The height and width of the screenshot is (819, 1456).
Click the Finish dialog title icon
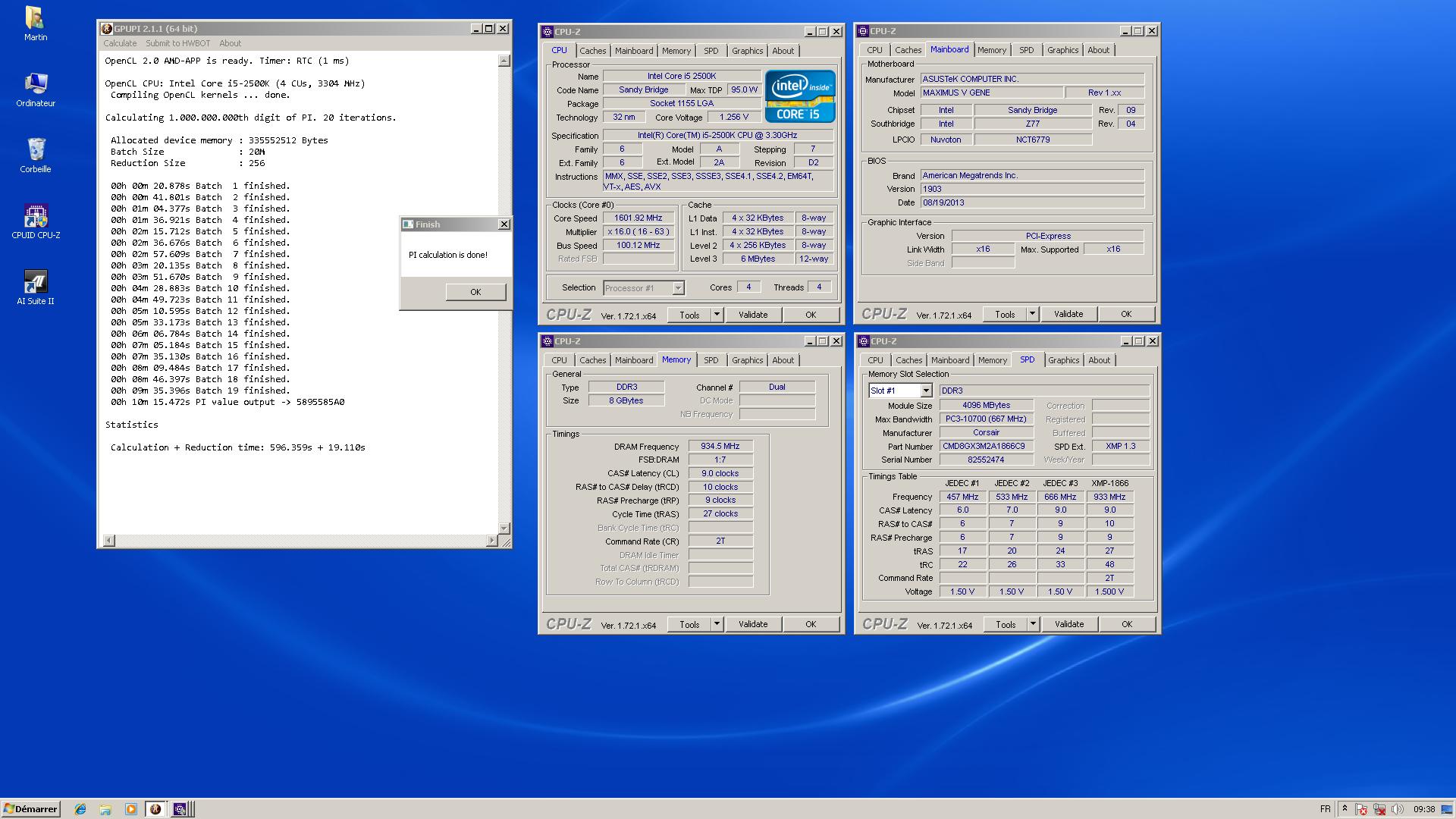(408, 224)
